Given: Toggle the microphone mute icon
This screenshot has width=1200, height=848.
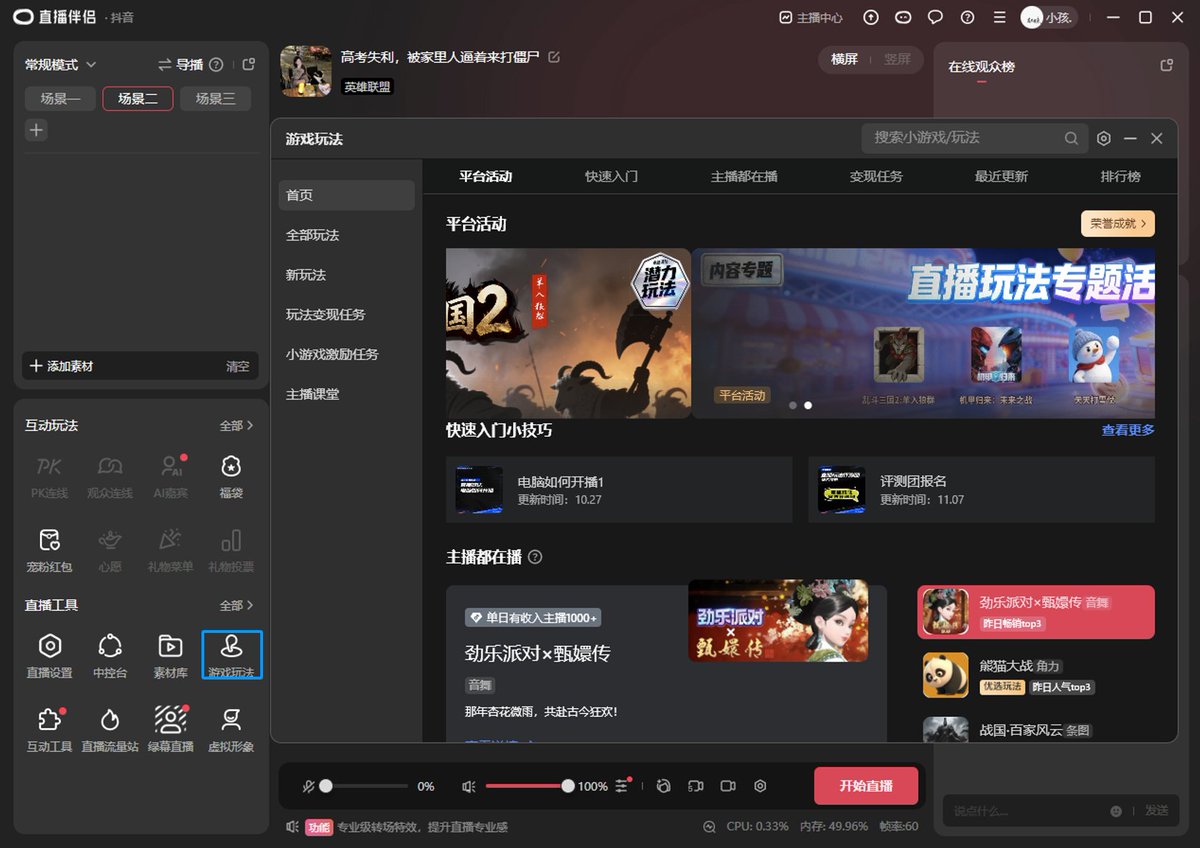Looking at the screenshot, I should [x=309, y=787].
